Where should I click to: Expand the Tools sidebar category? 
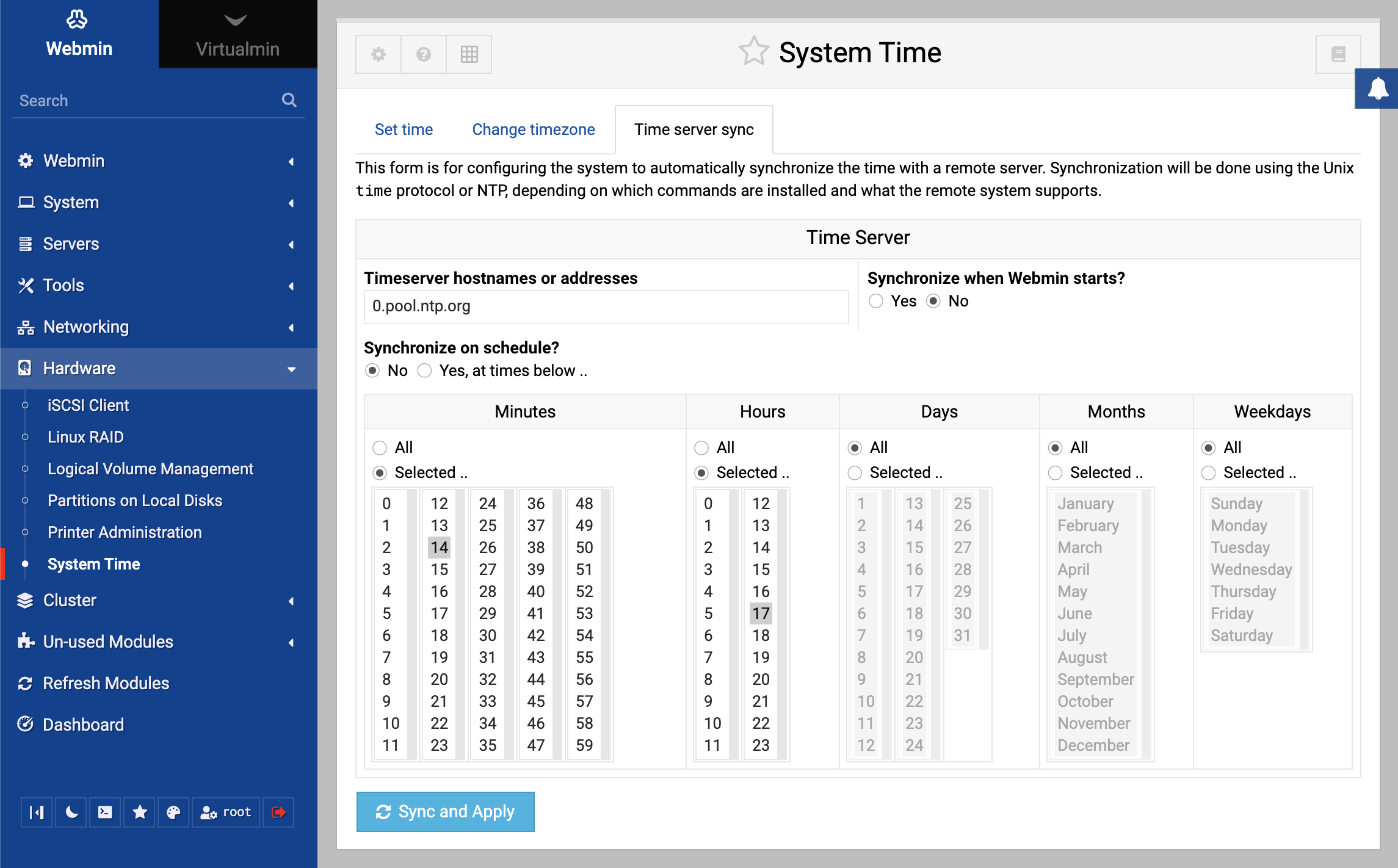[x=159, y=286]
